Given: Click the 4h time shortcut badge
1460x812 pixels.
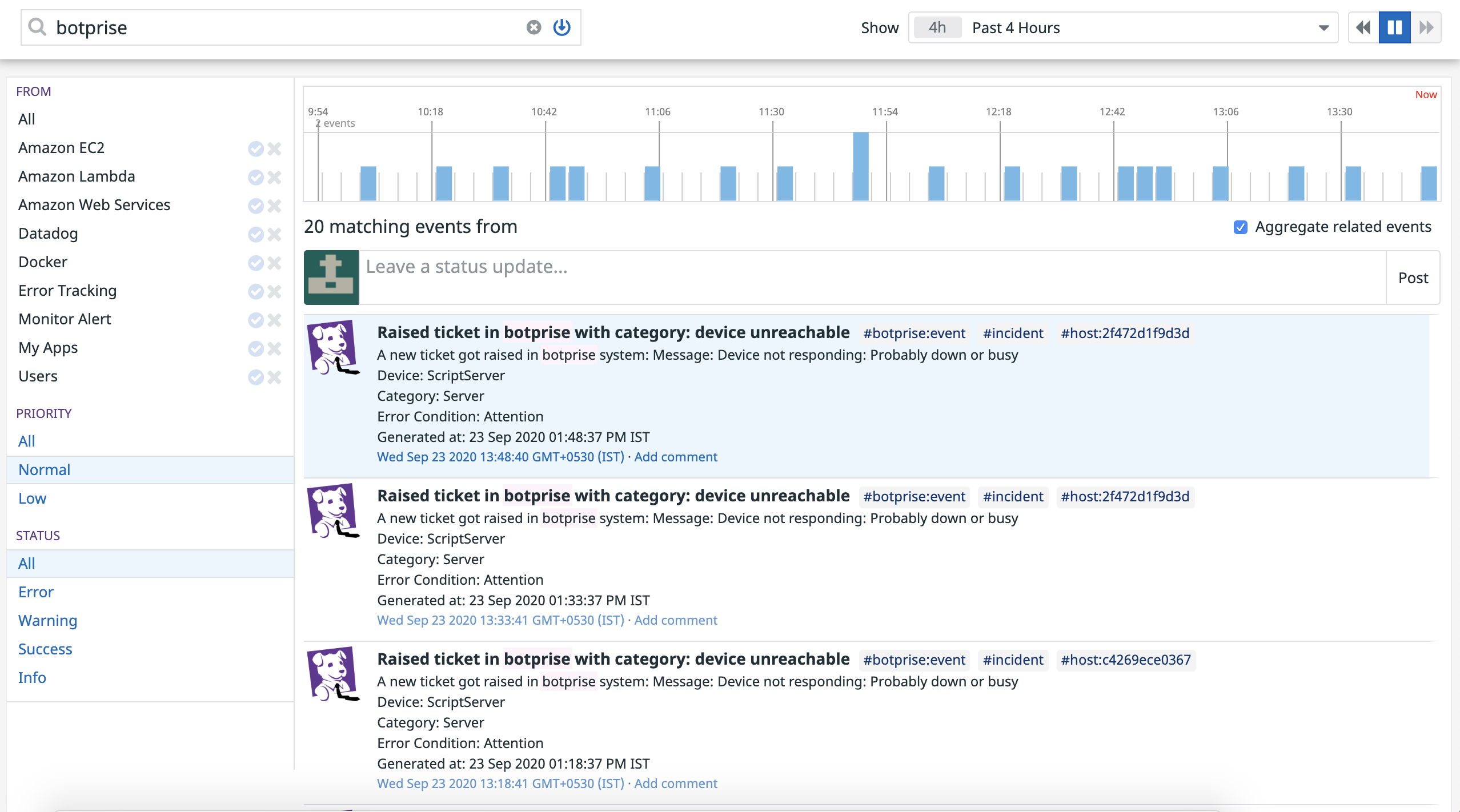Looking at the screenshot, I should (x=937, y=27).
